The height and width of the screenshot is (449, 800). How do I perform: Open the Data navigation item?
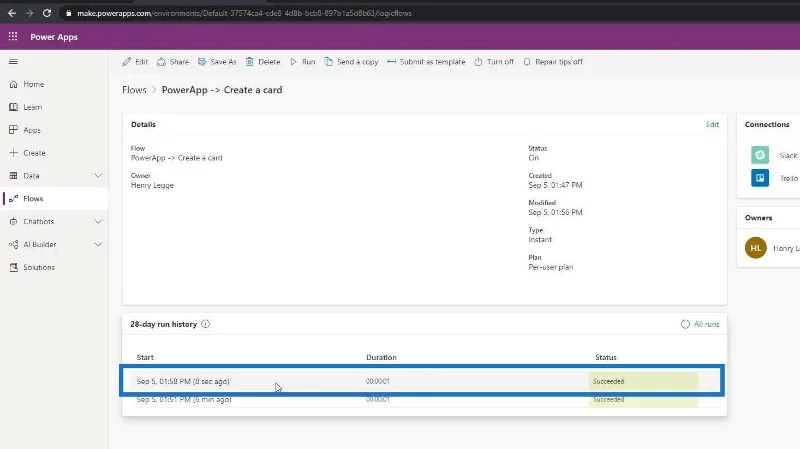pos(54,176)
